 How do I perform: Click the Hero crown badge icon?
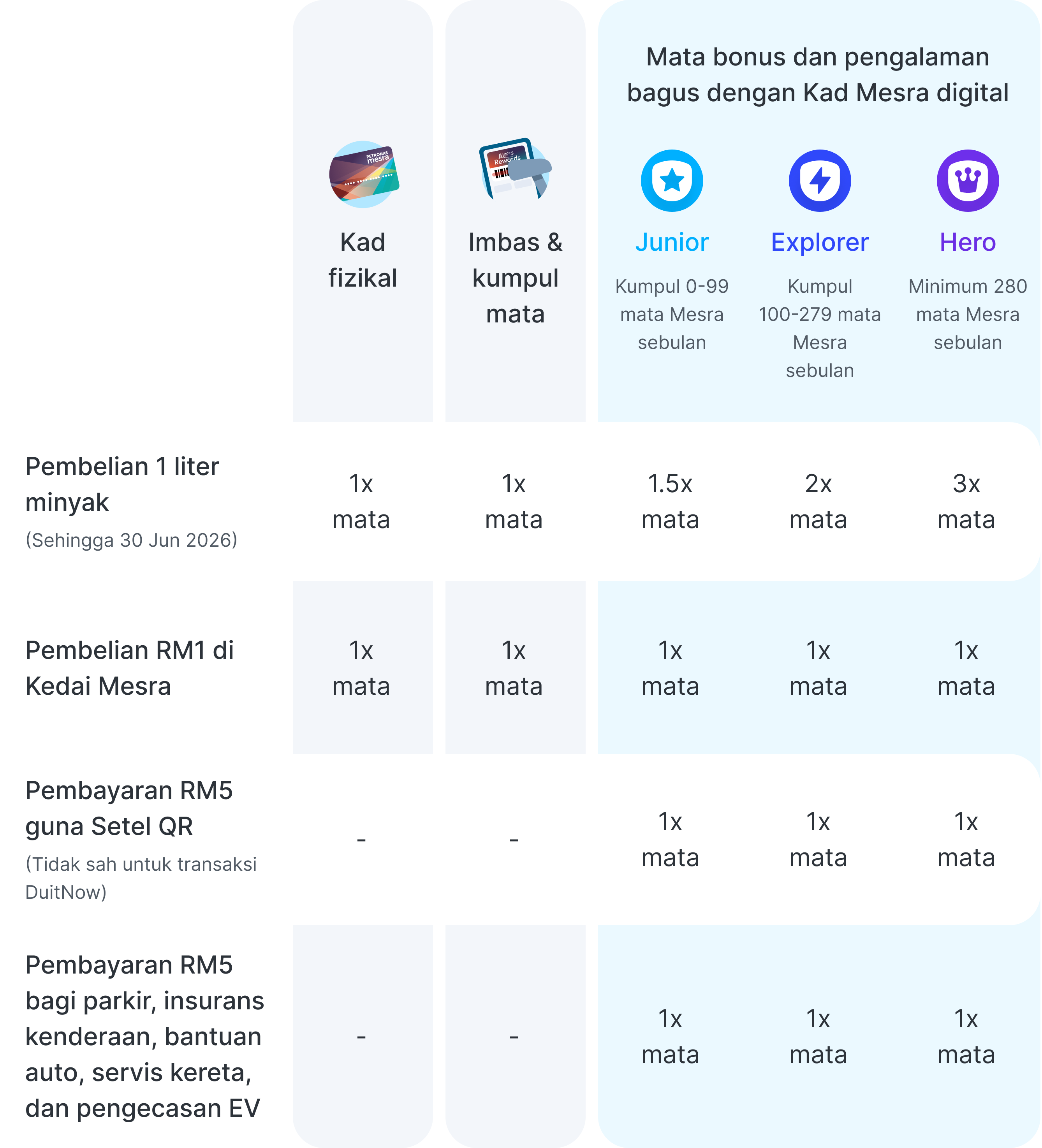coord(967,181)
